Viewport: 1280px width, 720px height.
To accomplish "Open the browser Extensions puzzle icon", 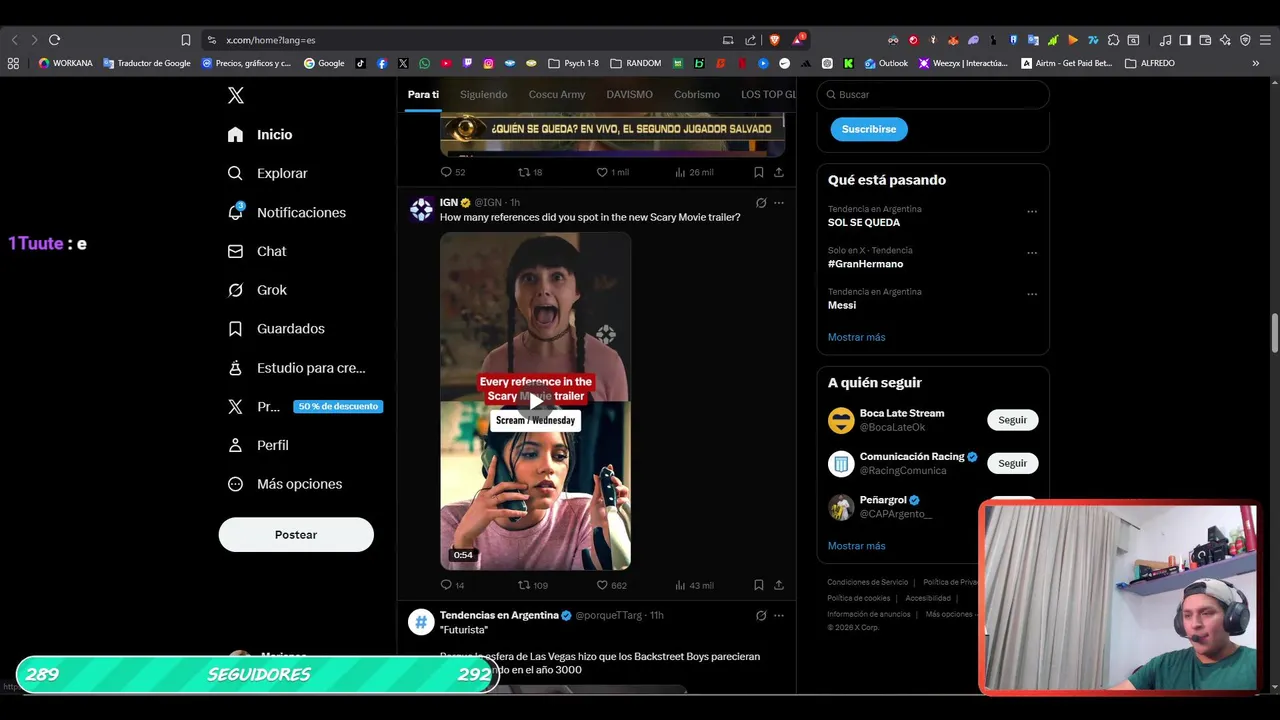I will click(1113, 40).
